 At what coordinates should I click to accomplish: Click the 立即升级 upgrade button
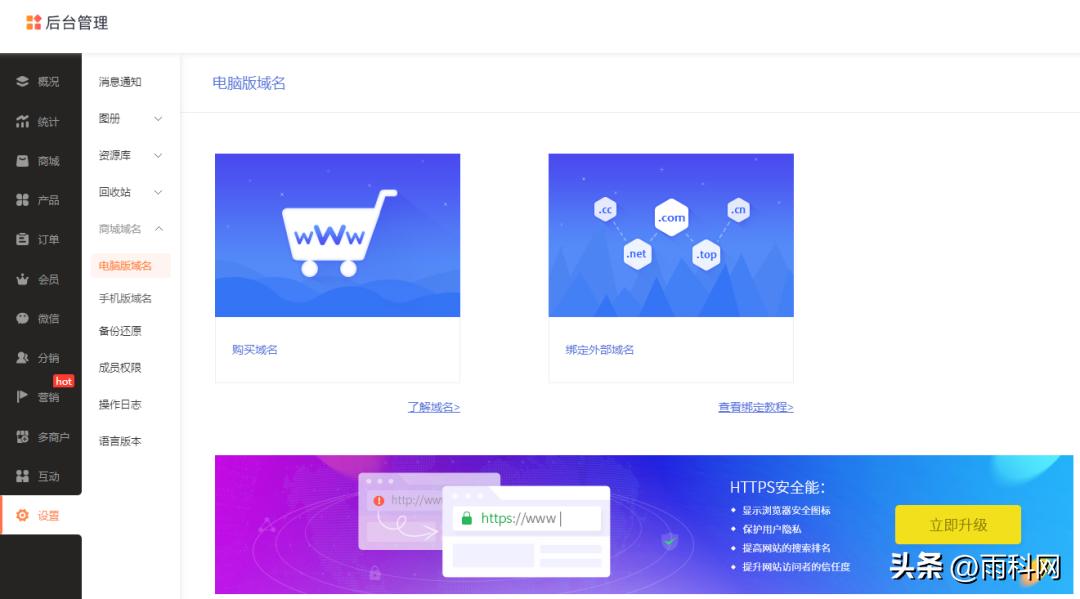coord(959,524)
